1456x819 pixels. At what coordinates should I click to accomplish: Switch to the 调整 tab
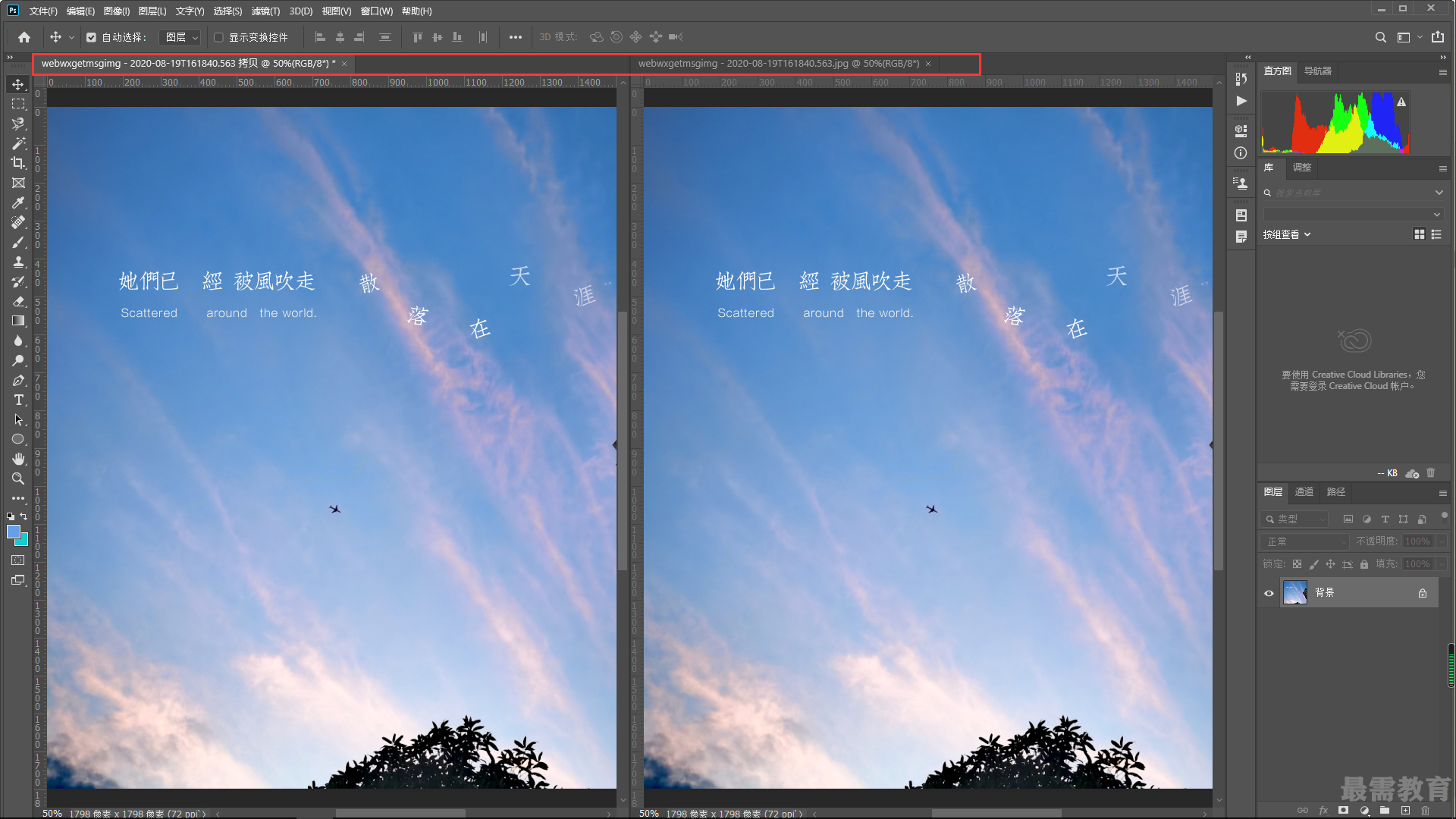click(1302, 168)
